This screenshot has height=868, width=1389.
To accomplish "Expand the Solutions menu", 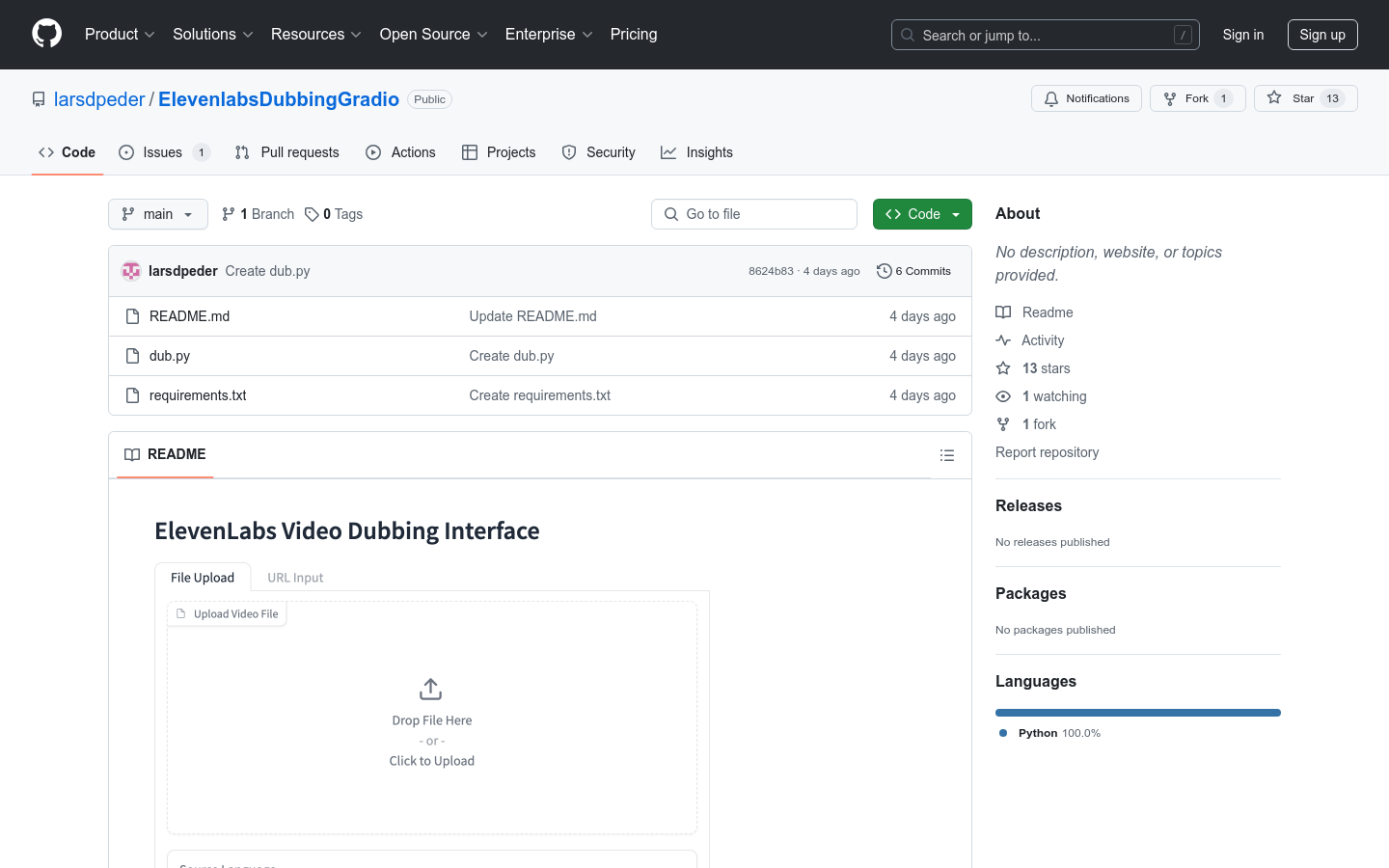I will tap(212, 35).
